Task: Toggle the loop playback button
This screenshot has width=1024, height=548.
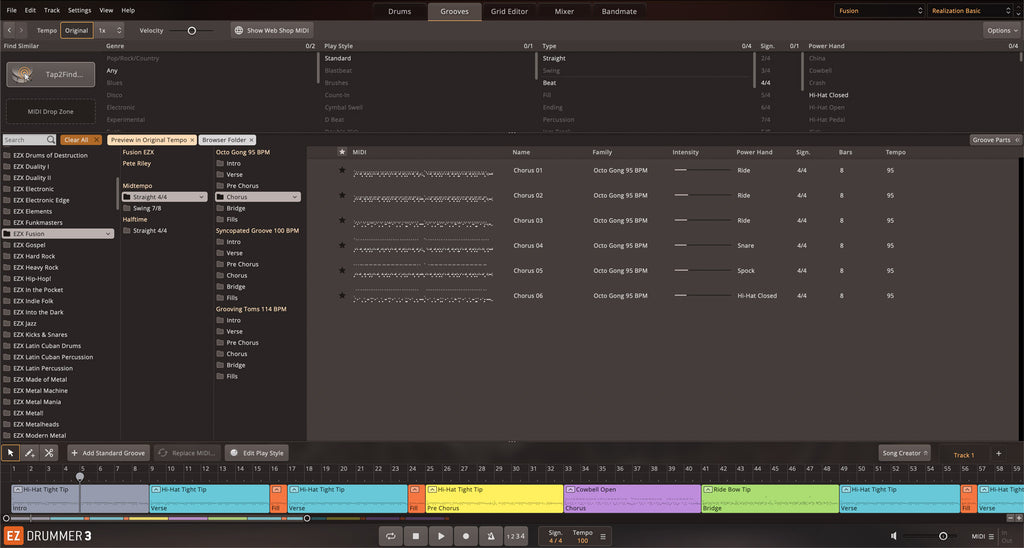Action: pos(391,537)
